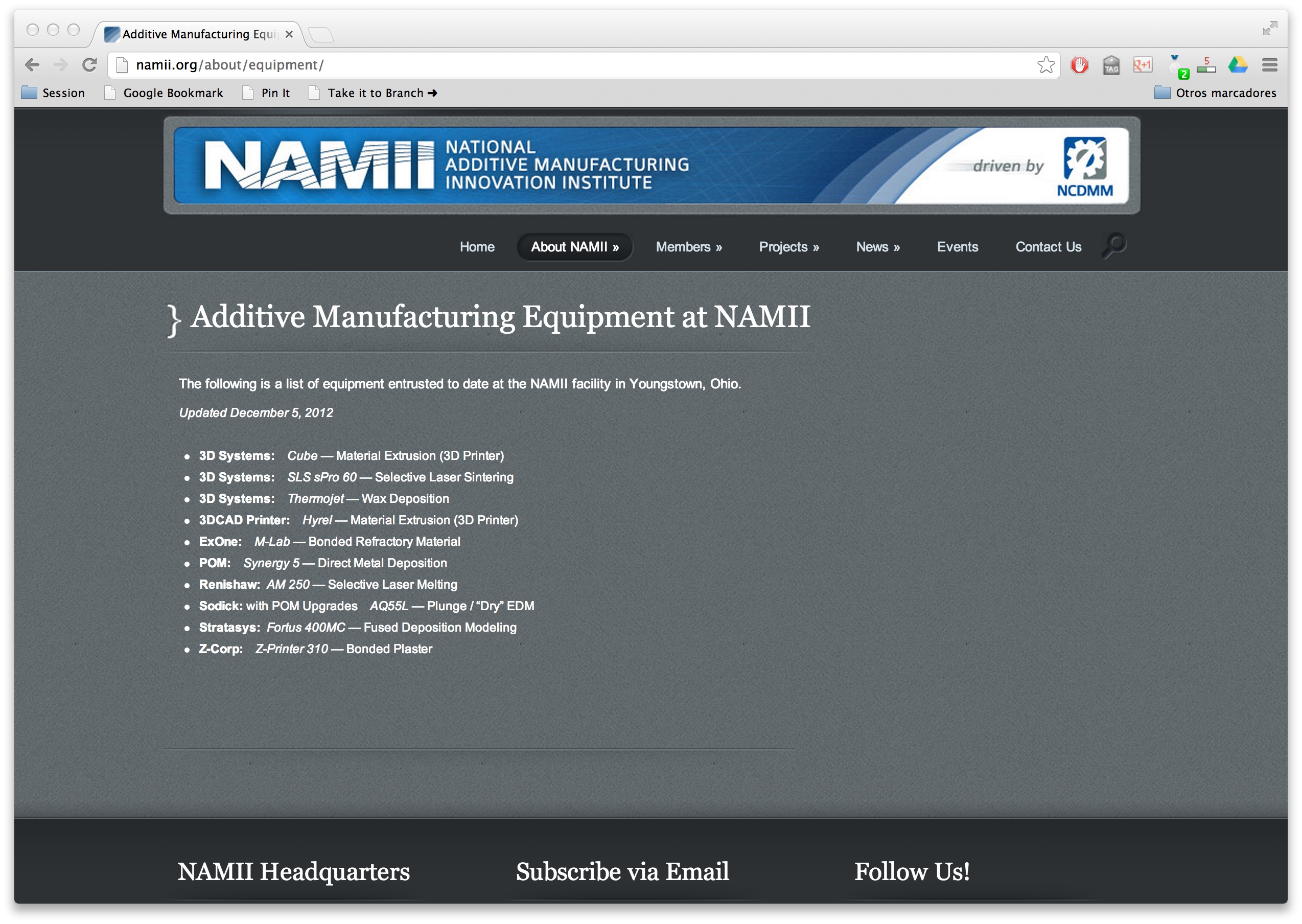The width and height of the screenshot is (1302, 924).
Task: Click the Pin It bookmarklet
Action: tap(266, 93)
